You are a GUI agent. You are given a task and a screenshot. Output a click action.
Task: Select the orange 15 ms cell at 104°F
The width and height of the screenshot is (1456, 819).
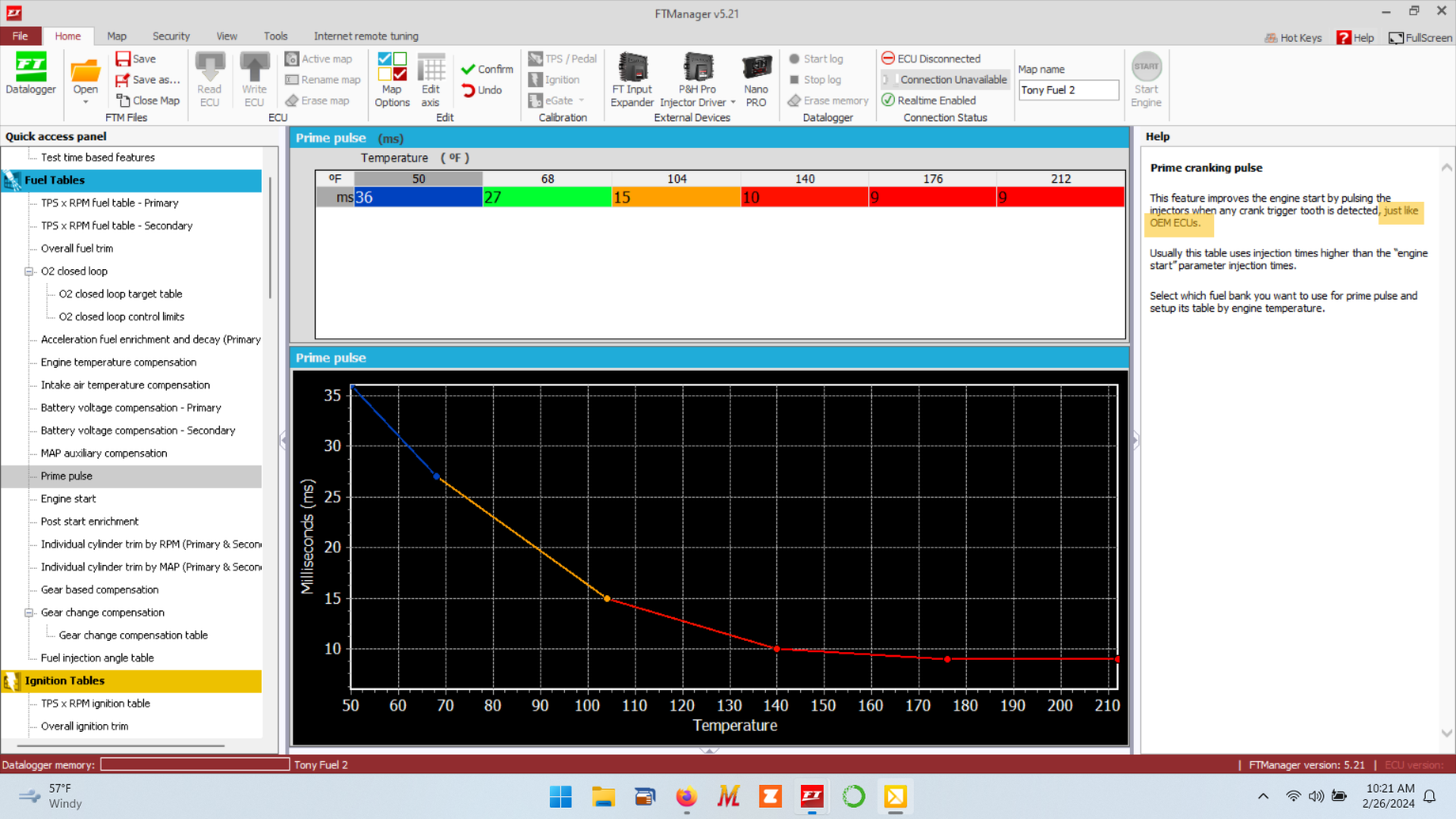[x=676, y=197]
